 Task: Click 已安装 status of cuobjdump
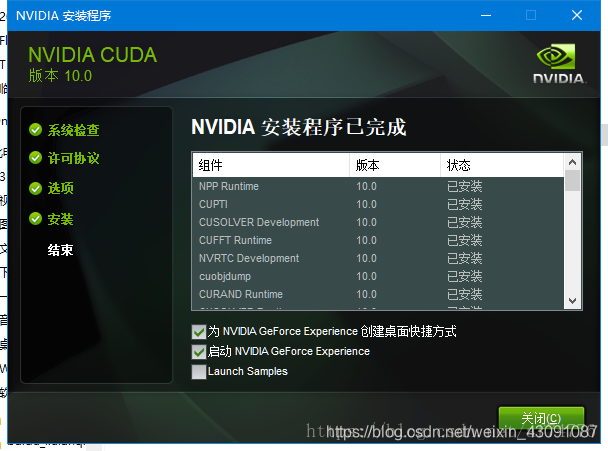tap(465, 276)
